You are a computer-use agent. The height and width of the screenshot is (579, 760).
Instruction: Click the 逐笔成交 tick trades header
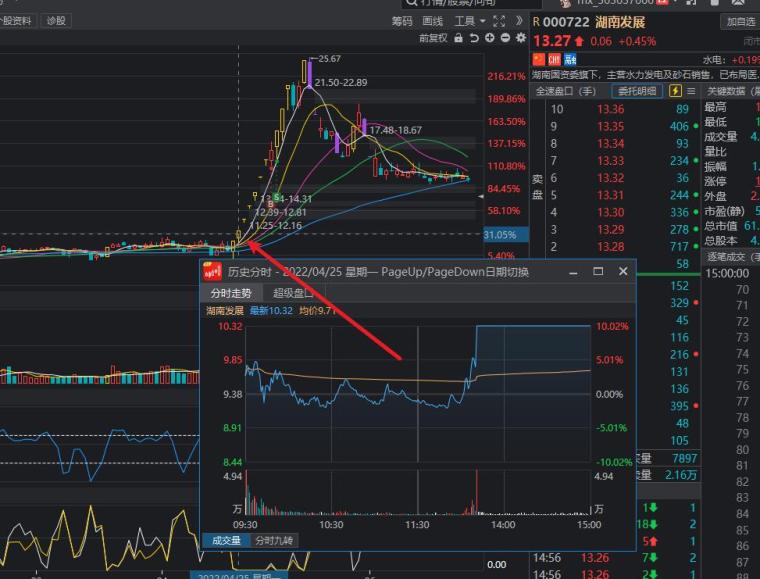point(732,257)
